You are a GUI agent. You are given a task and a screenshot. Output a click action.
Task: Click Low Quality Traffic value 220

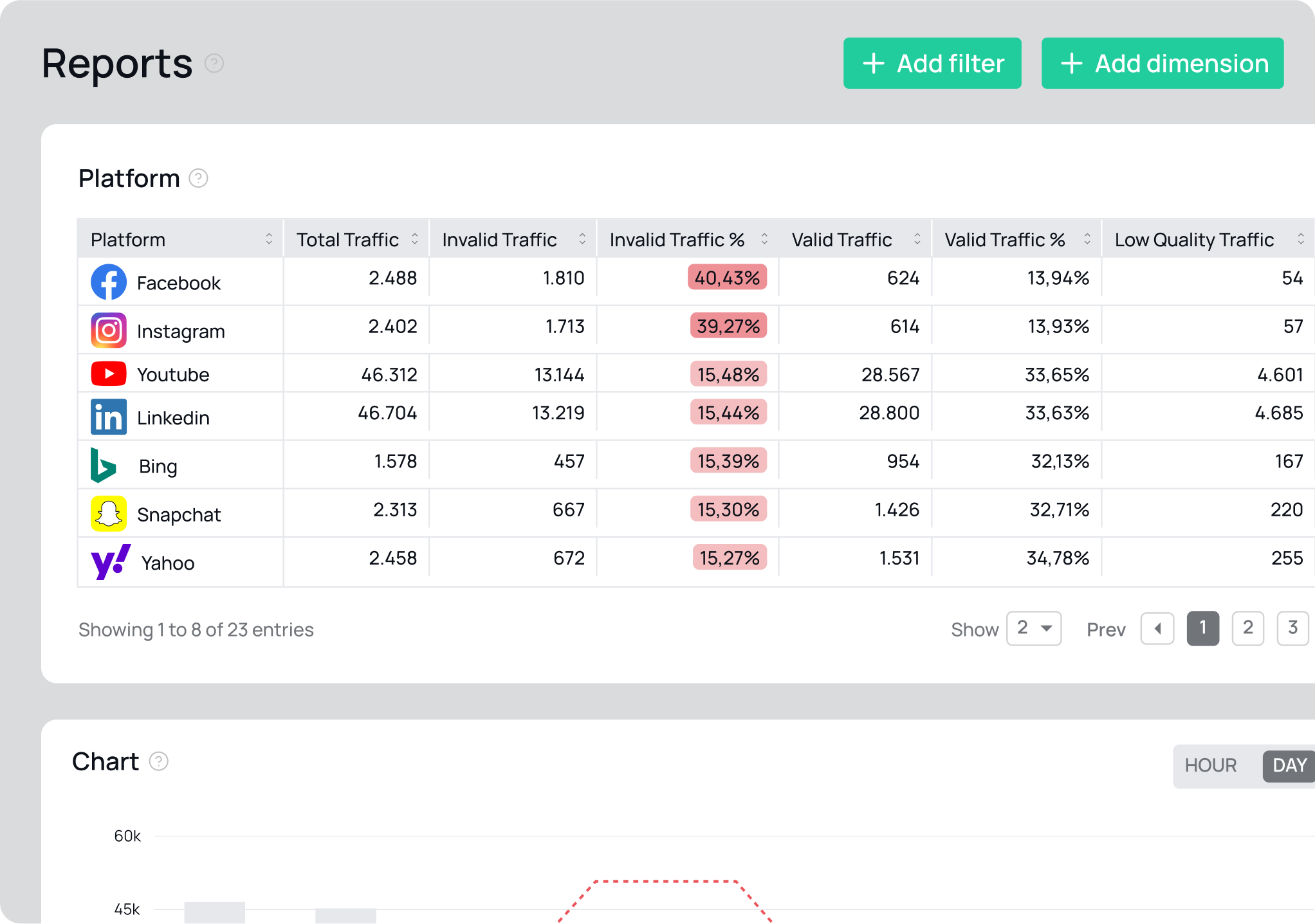click(1287, 510)
